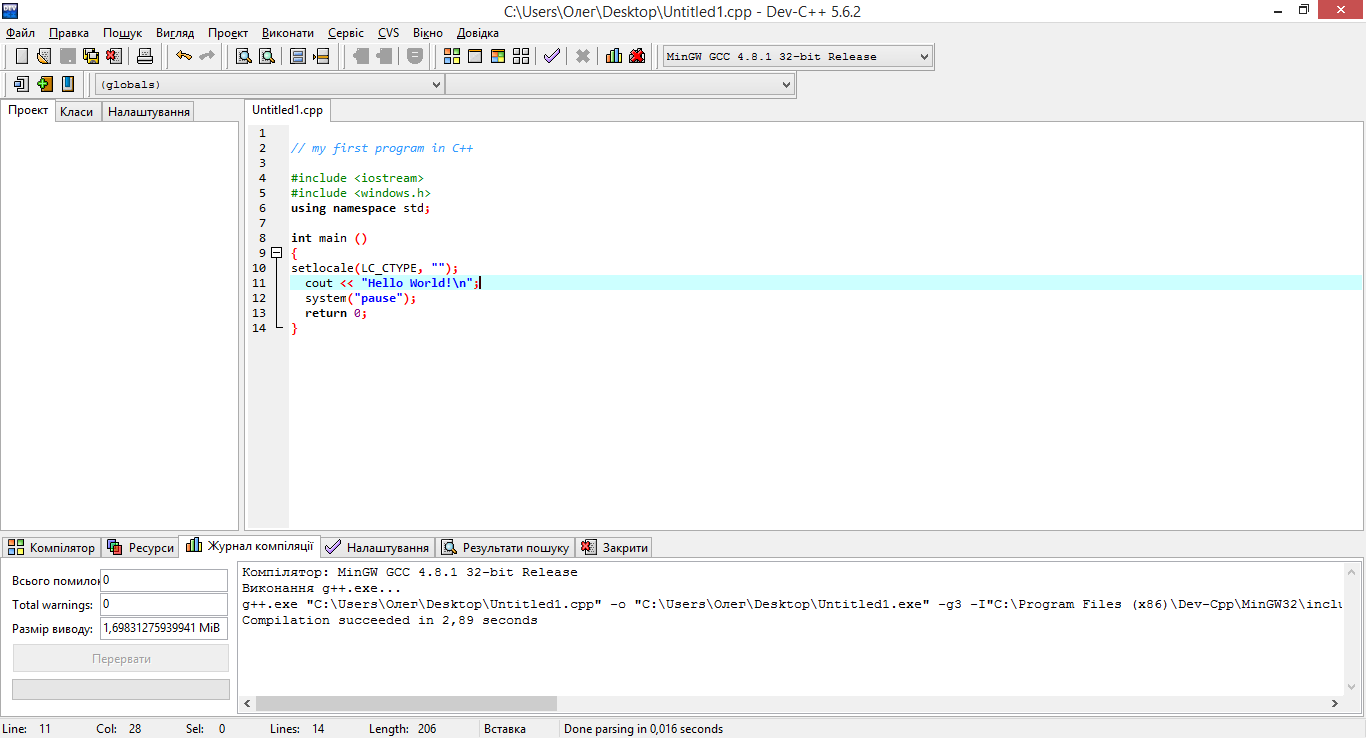Switch to the Ресурси bottom tab

point(140,547)
